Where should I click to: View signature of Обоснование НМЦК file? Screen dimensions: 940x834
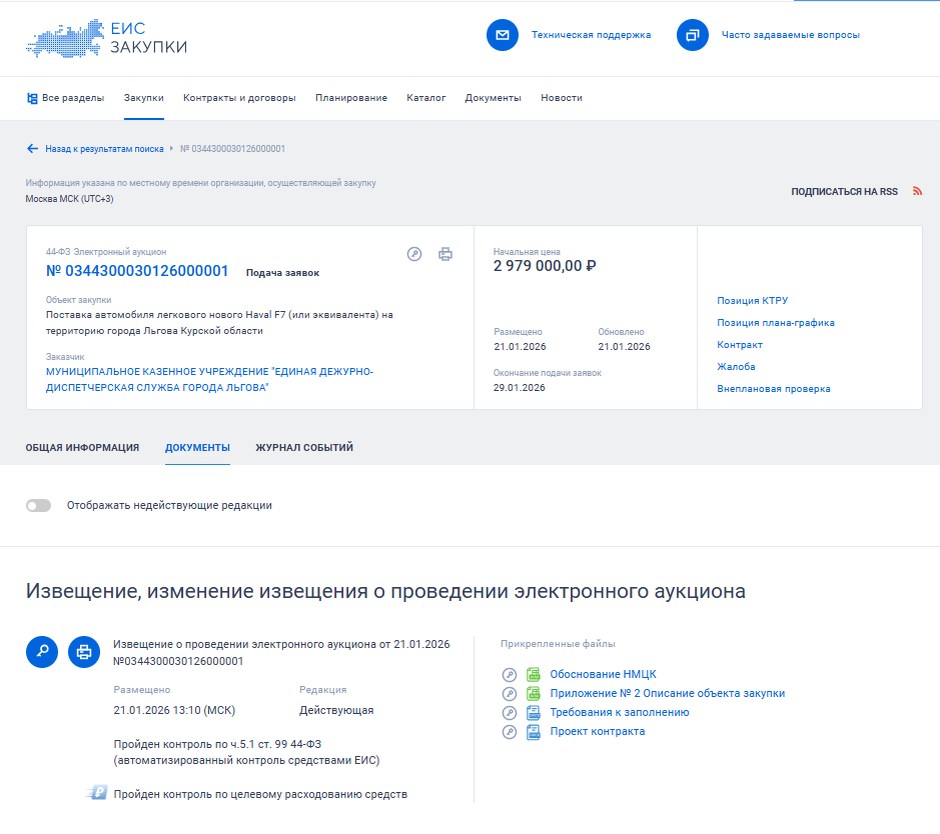(509, 675)
